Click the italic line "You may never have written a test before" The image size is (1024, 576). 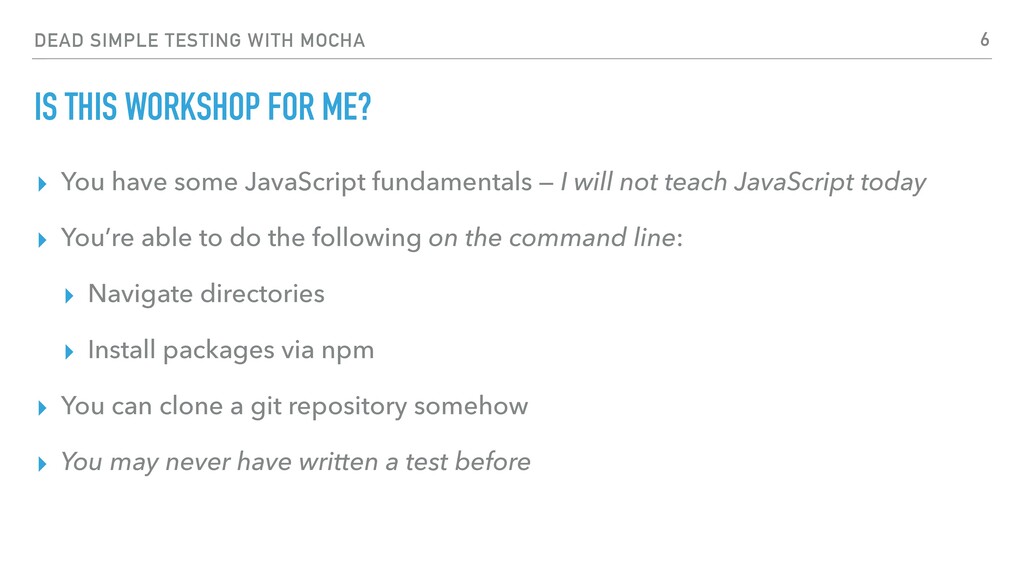pyautogui.click(x=296, y=462)
